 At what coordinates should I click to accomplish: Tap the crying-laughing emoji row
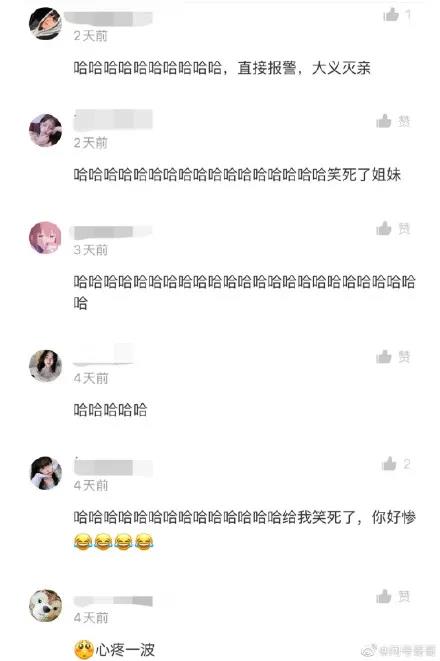[113, 542]
